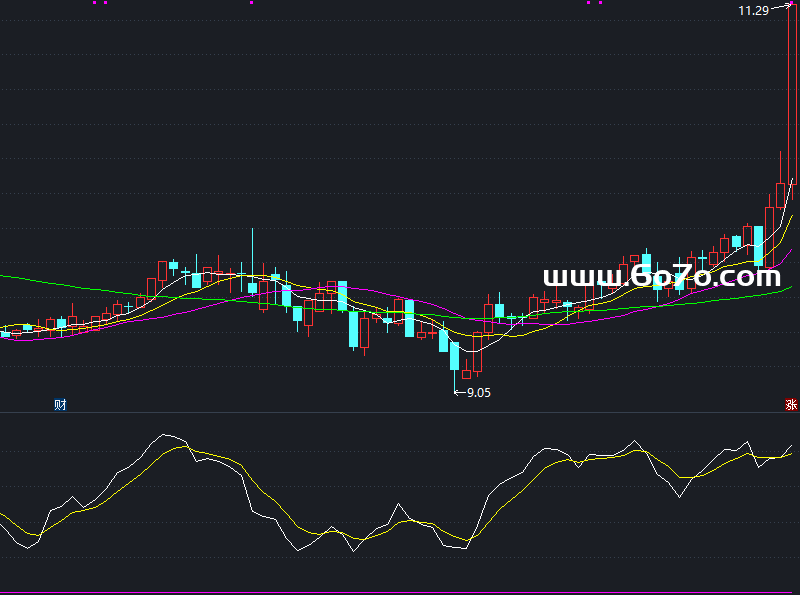The width and height of the screenshot is (800, 595).
Task: Click the first white oscillator peak on the left
Action: click(165, 436)
